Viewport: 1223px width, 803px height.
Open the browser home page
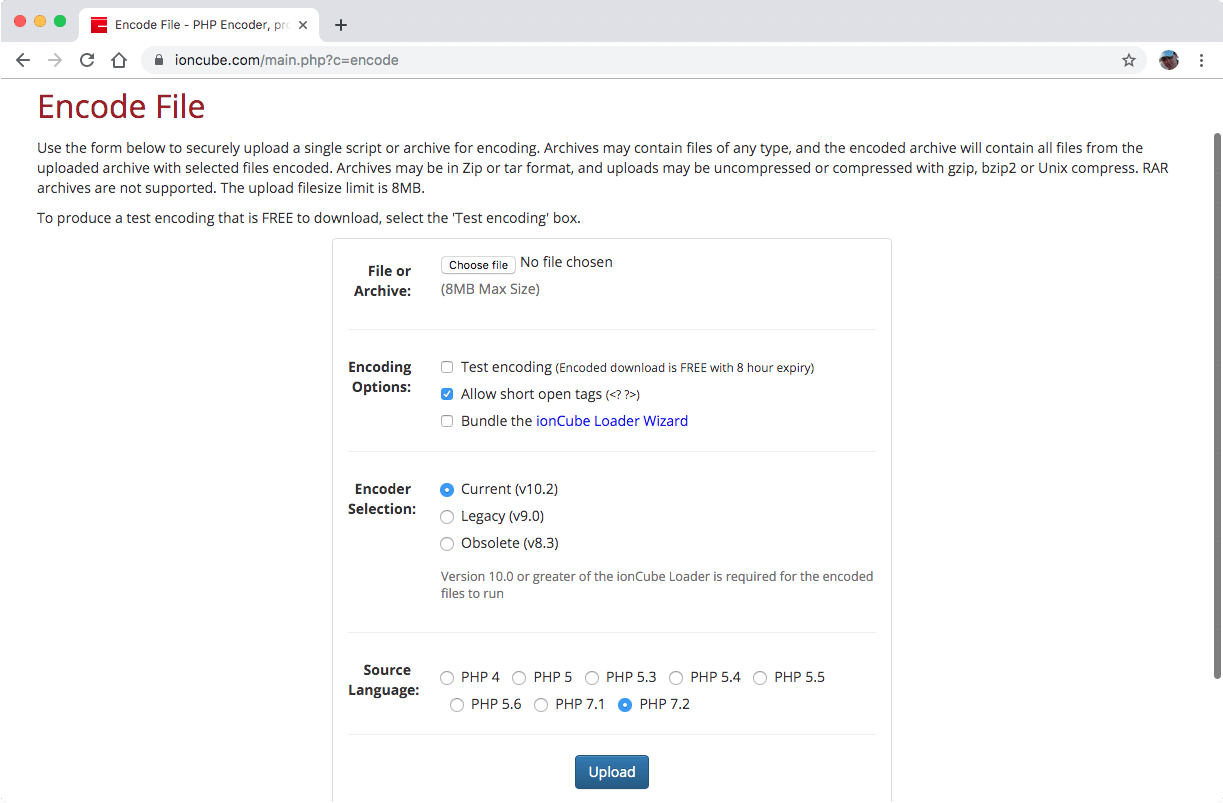118,60
